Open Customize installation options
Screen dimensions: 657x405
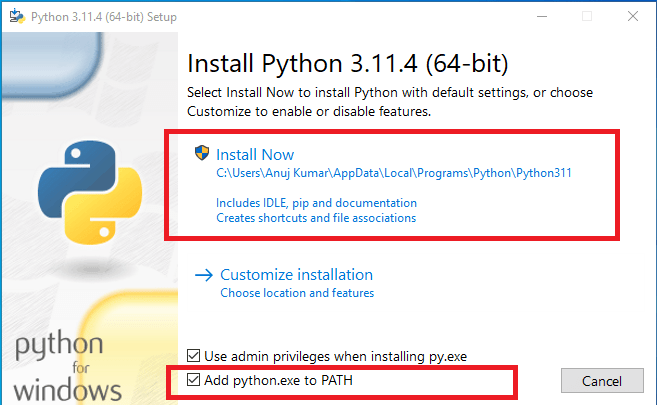(296, 275)
